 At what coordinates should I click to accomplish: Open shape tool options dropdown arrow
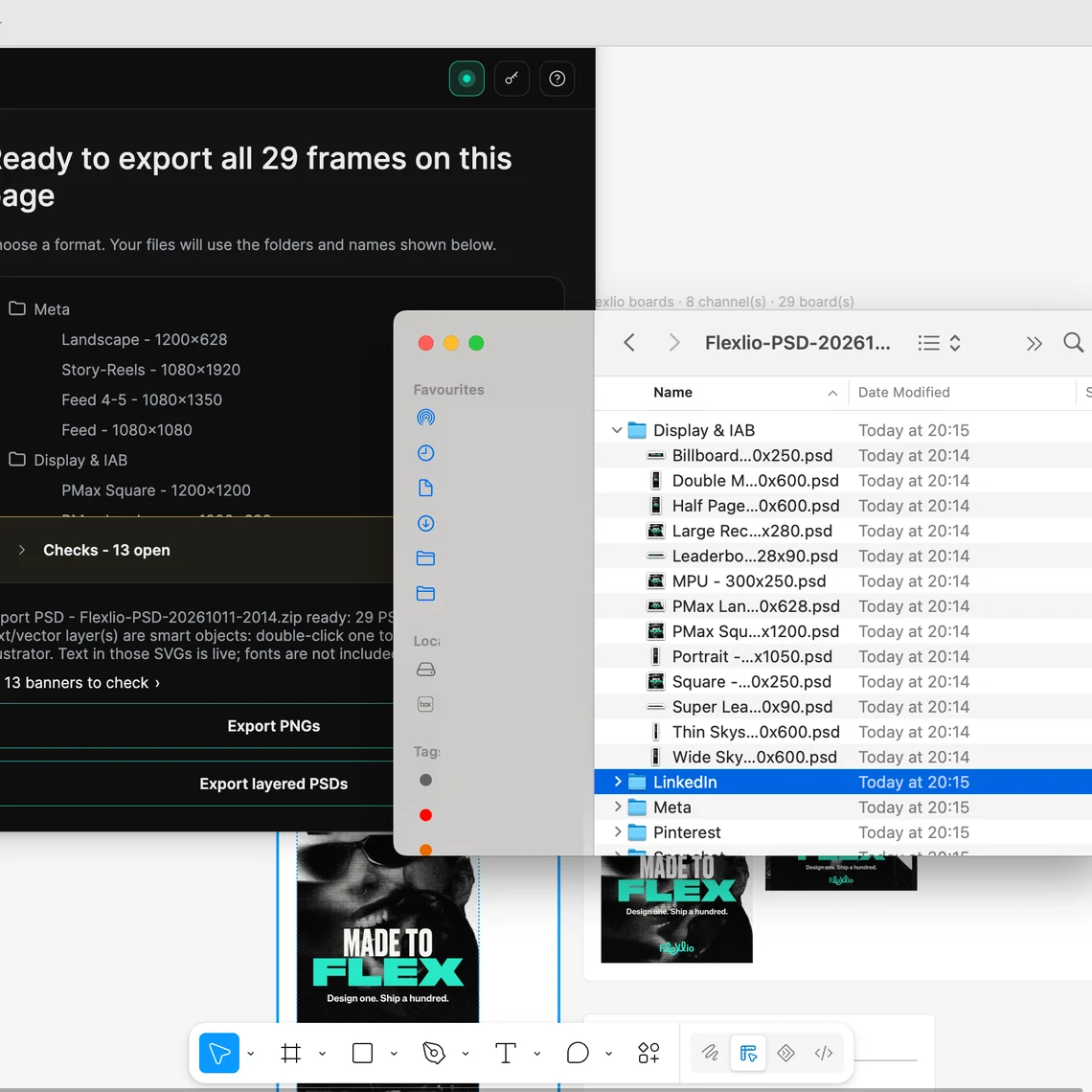(x=394, y=1054)
